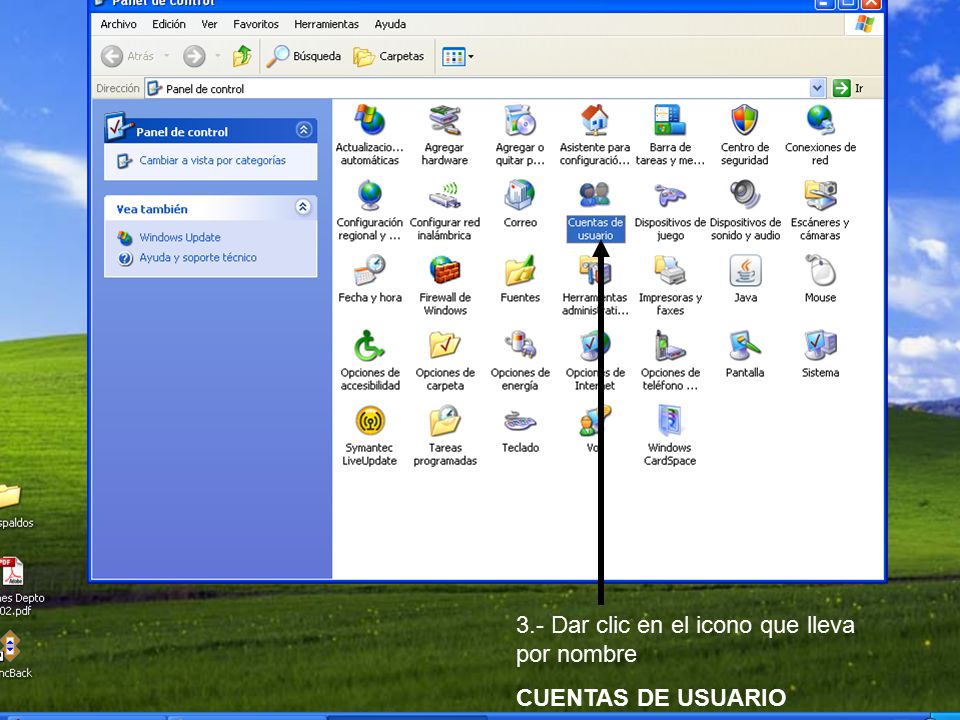This screenshot has height=720, width=960.
Task: Expand the Dirección address bar dropdown
Action: pyautogui.click(x=817, y=88)
